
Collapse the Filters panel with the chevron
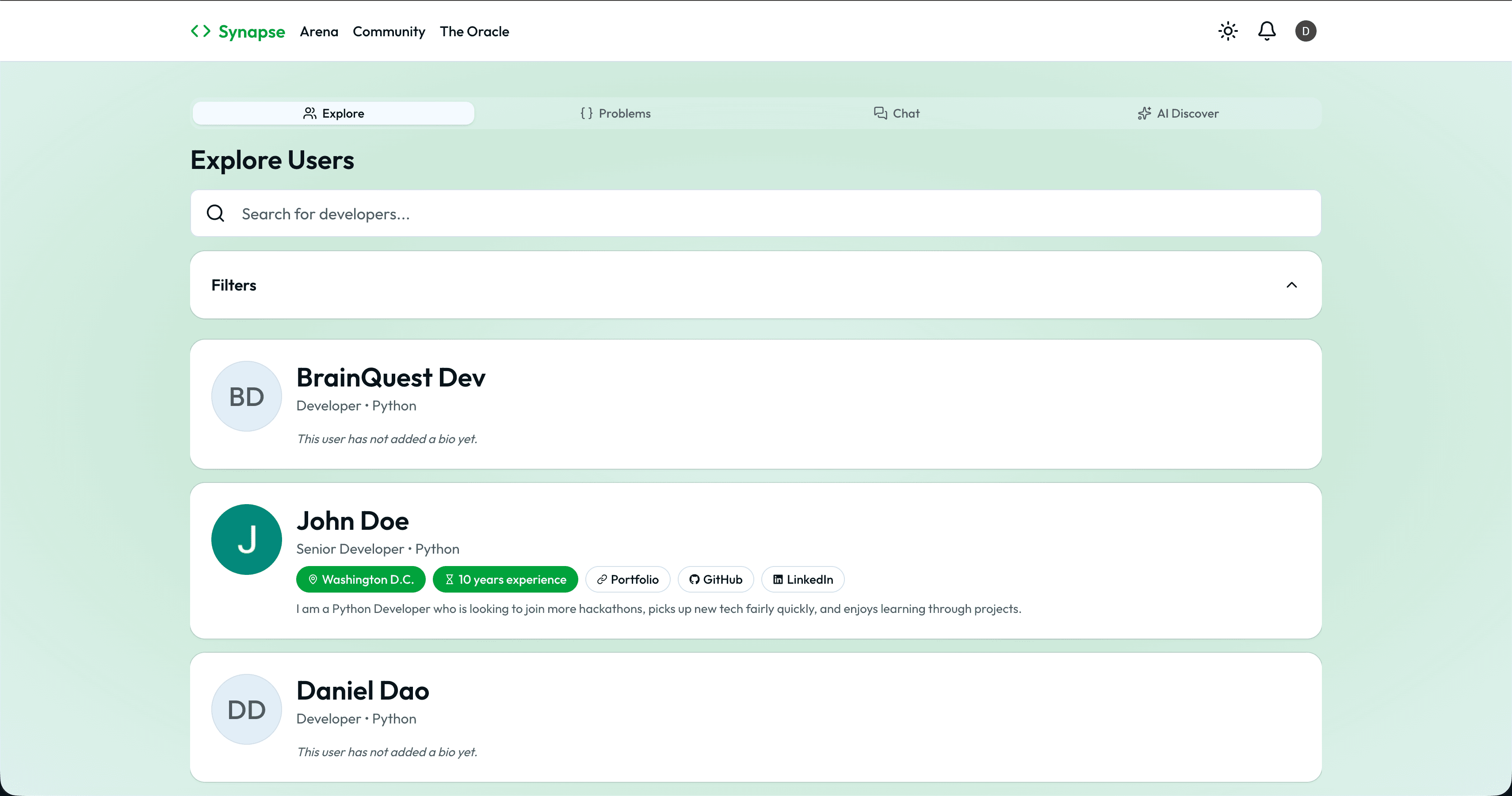click(x=1291, y=285)
